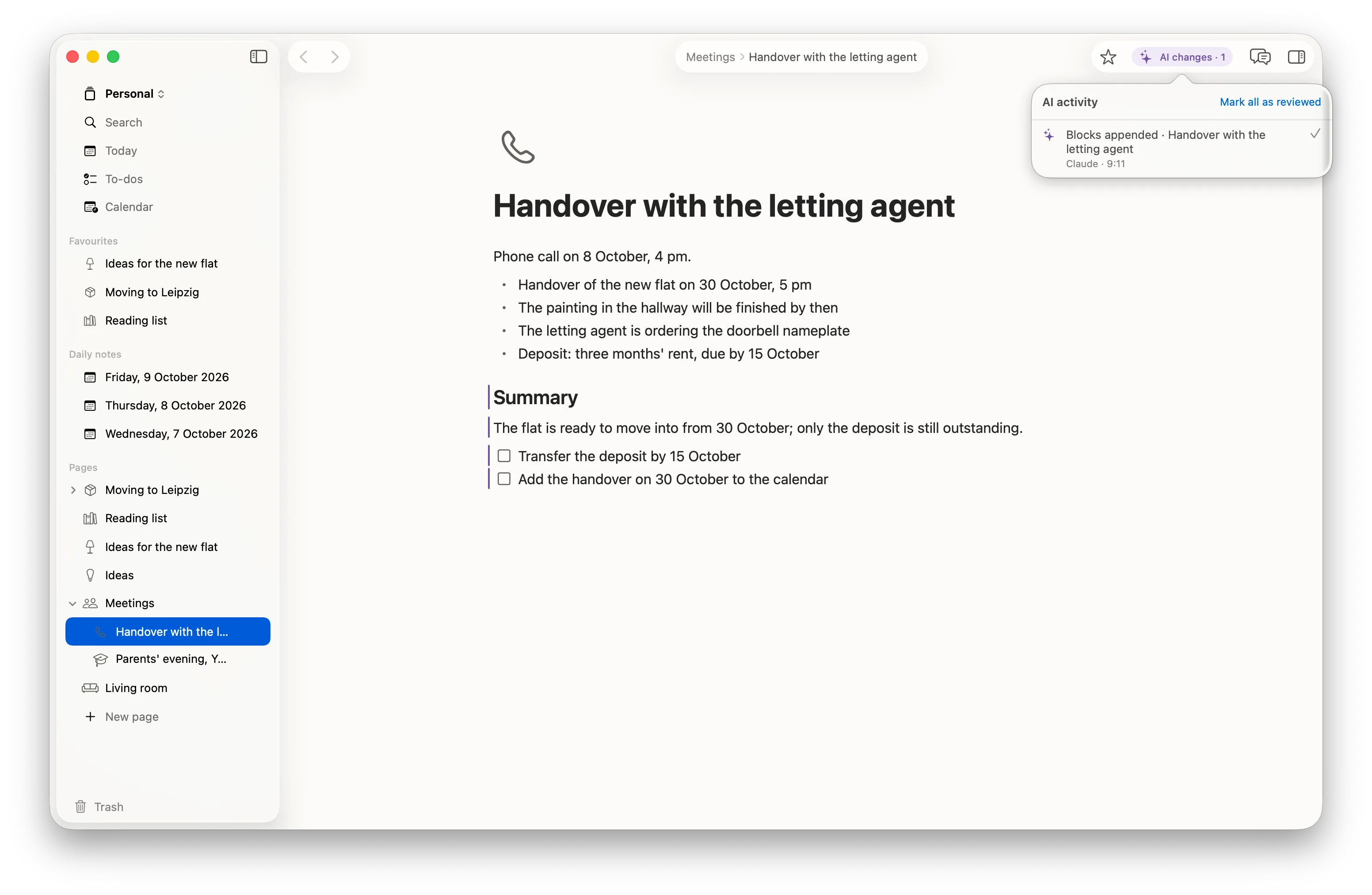Viewport: 1372px width, 895px height.
Task: Click the Trash bin icon
Action: [x=81, y=806]
